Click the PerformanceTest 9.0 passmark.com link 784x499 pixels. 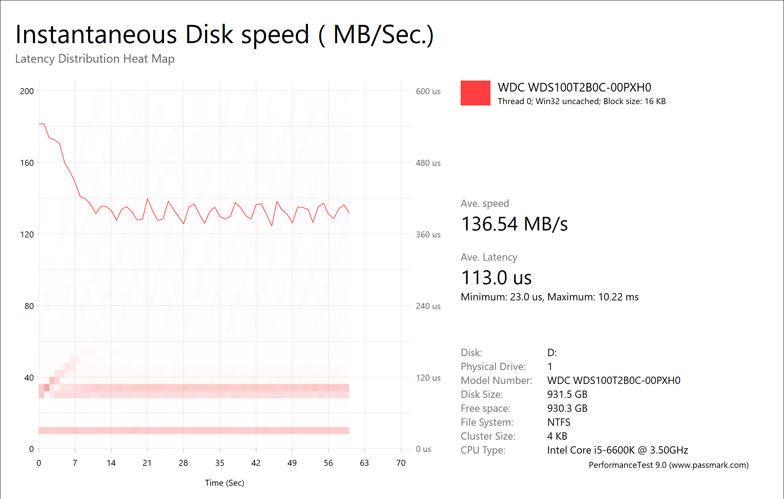pyautogui.click(x=668, y=466)
